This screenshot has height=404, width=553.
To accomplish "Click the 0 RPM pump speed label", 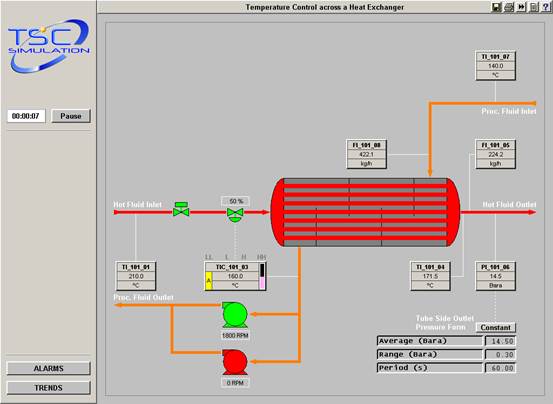I will click(x=235, y=383).
